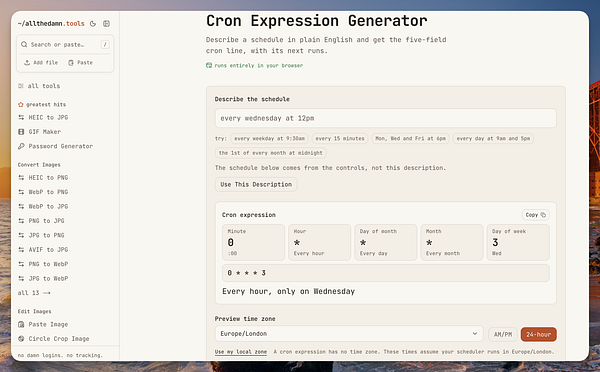Screen dimensions: 600x372
Task: Try 'the 1st of every month at midnight'
Action: [x=271, y=153]
